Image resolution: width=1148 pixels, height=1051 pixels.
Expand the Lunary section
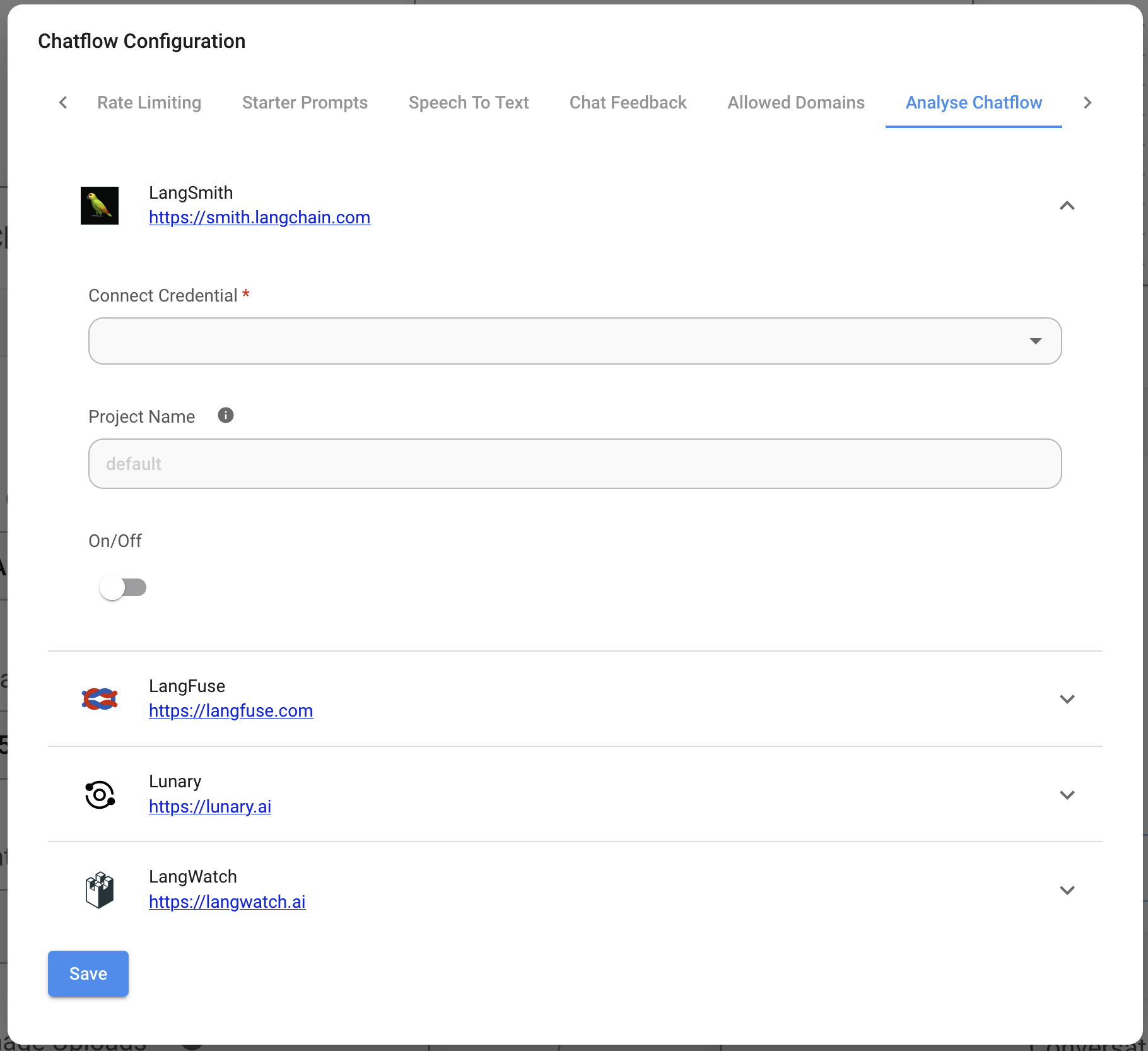(1067, 794)
